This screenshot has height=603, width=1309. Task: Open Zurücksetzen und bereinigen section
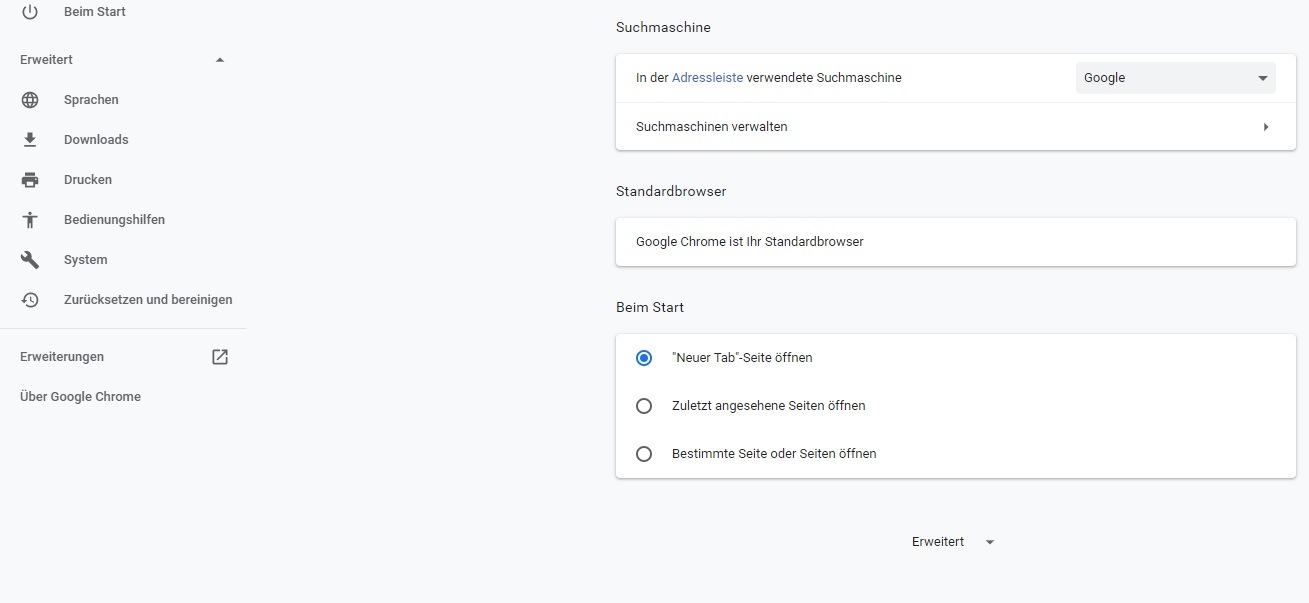tap(148, 300)
